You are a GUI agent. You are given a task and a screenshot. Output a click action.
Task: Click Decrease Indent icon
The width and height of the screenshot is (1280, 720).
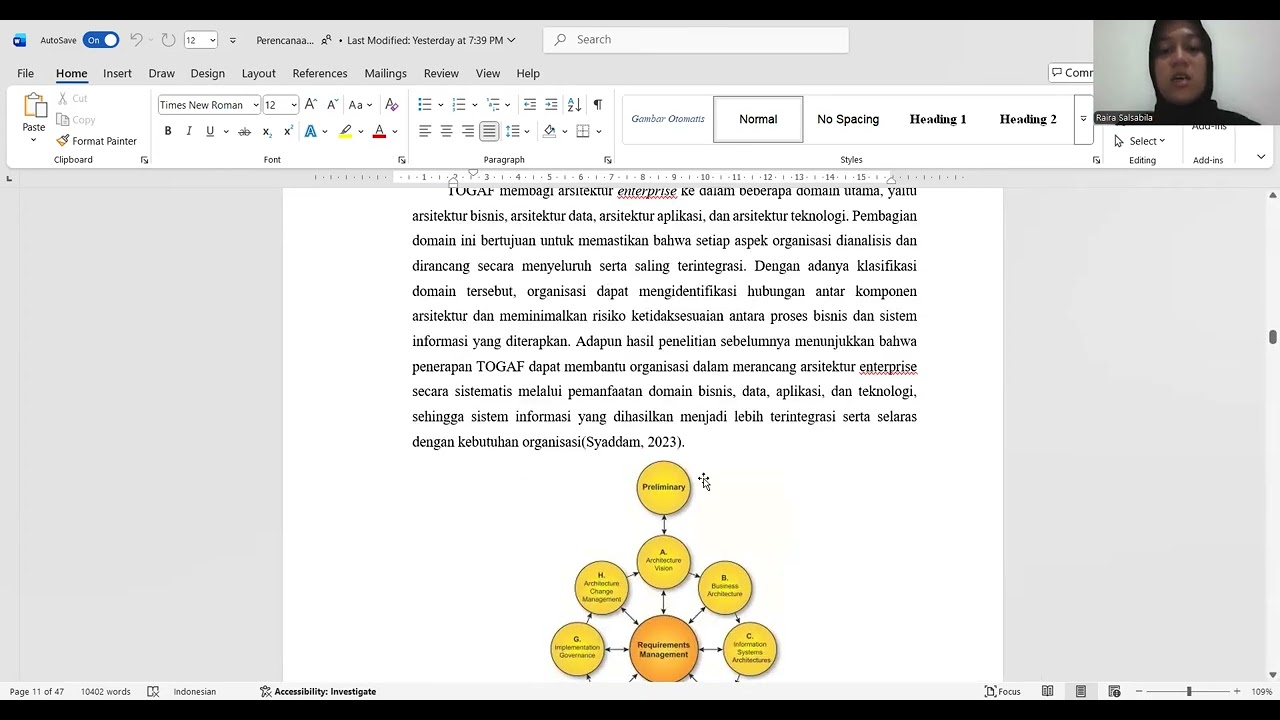pos(530,105)
